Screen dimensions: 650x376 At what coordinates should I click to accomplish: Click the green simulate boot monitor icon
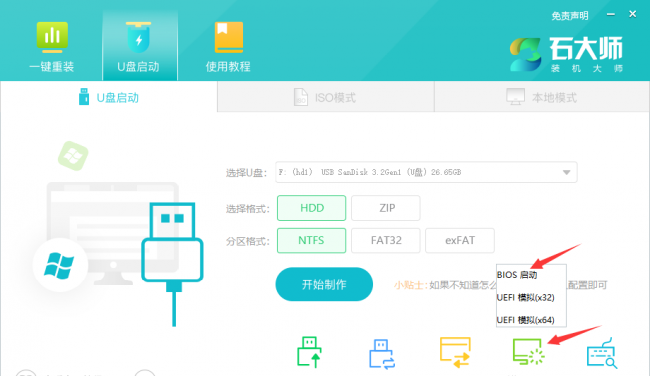coord(528,352)
